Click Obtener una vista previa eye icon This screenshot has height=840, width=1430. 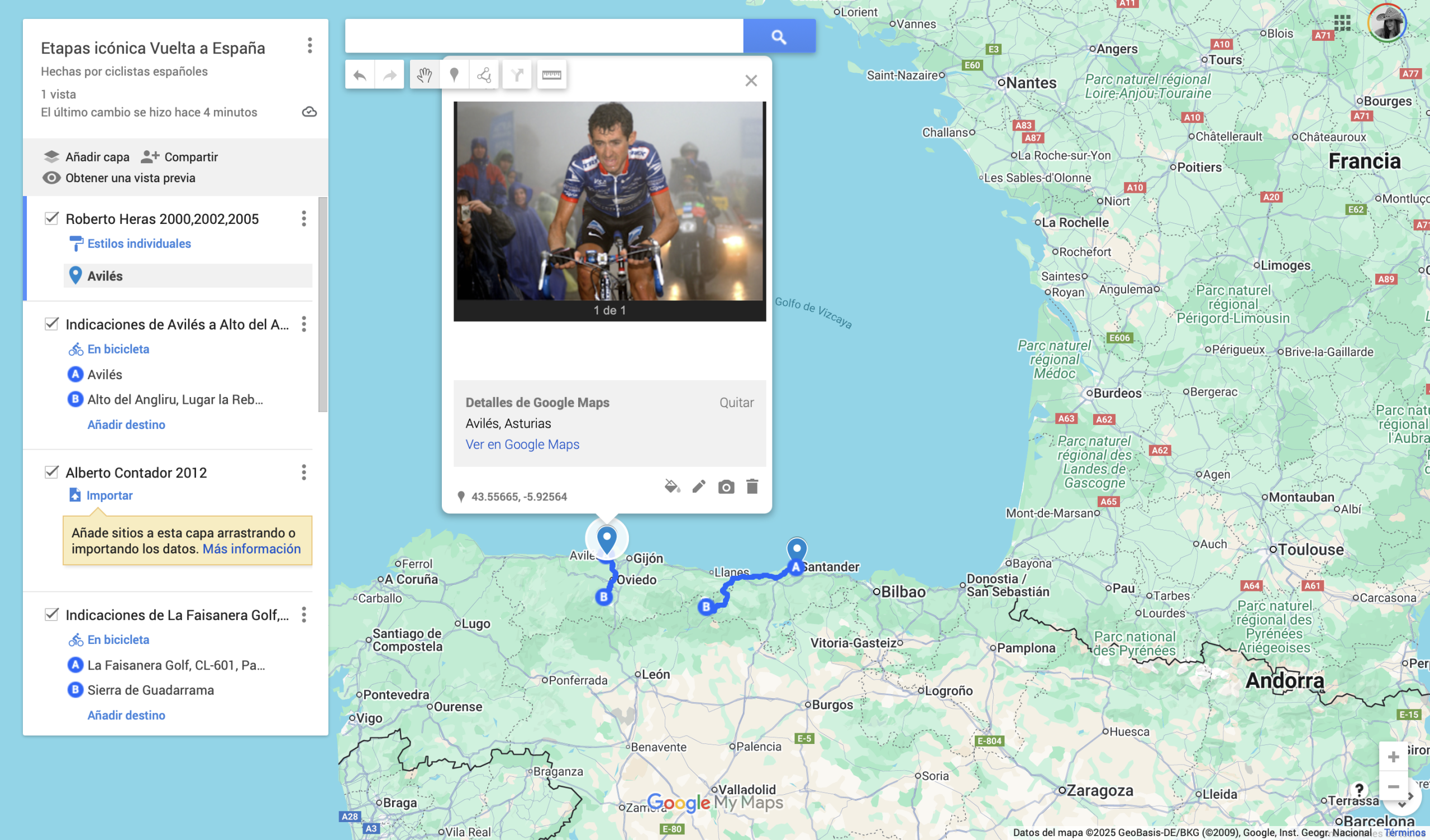tap(52, 178)
